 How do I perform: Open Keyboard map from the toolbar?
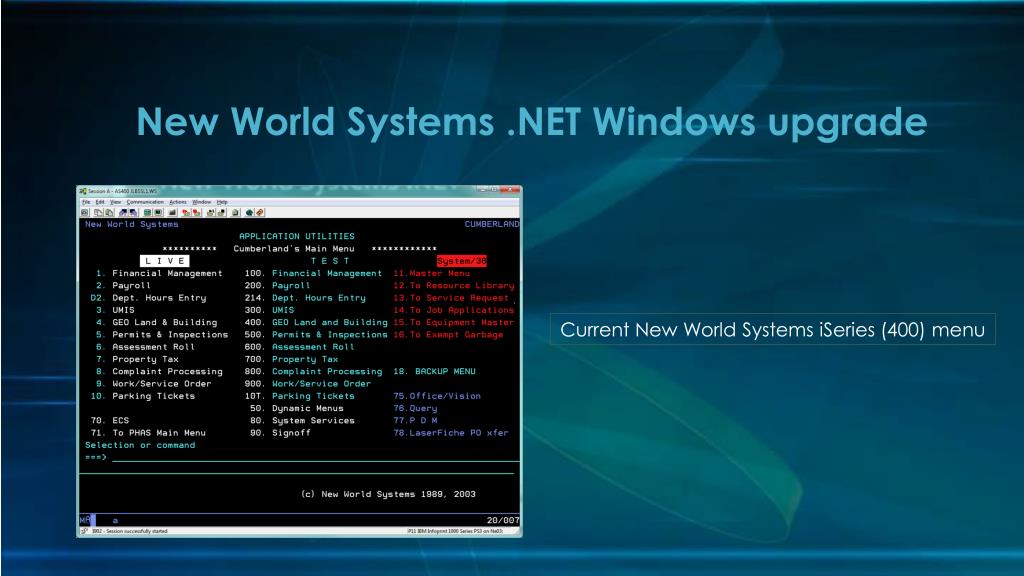[x=172, y=212]
